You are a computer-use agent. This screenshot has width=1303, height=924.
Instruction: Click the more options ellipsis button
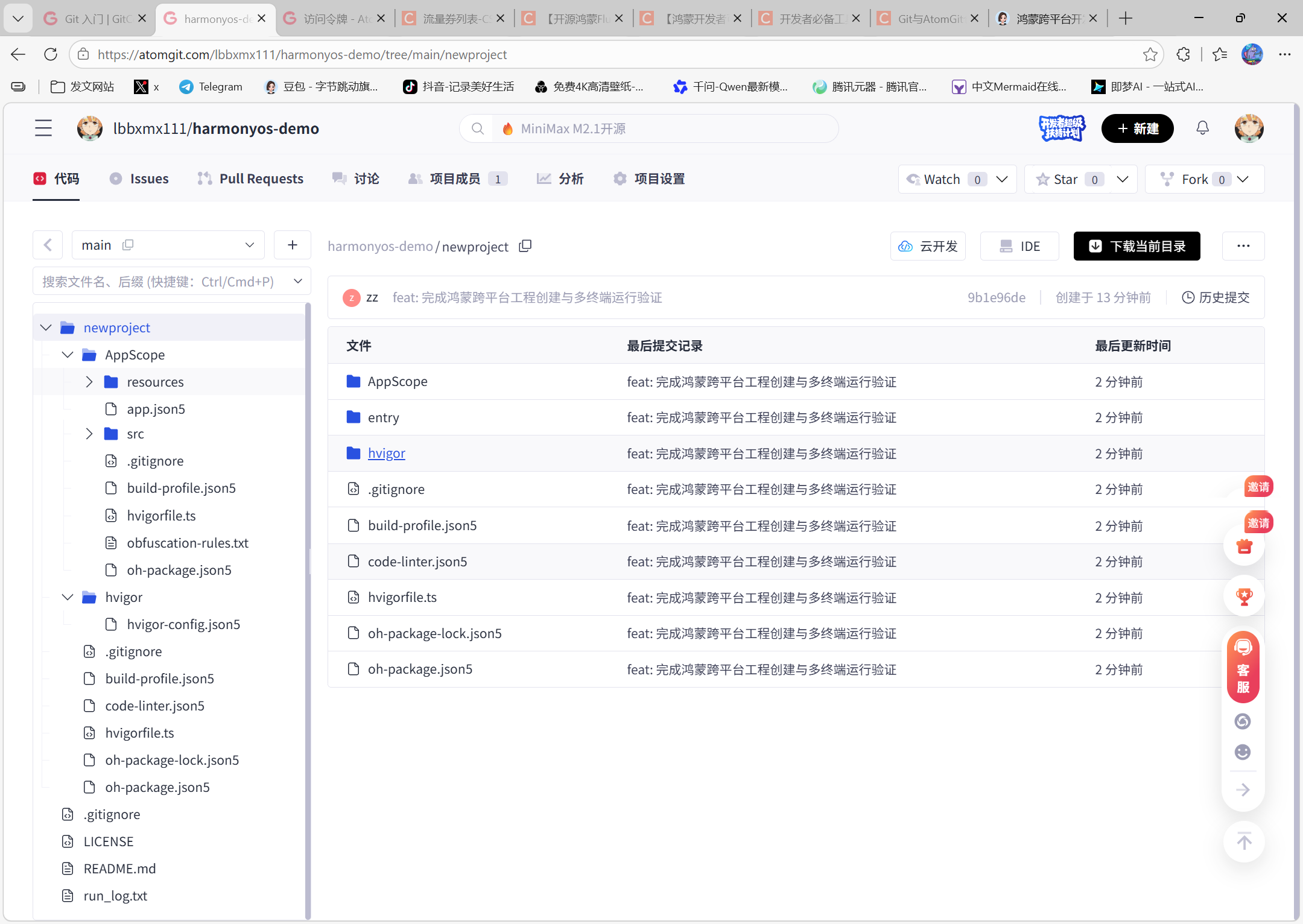pyautogui.click(x=1243, y=246)
